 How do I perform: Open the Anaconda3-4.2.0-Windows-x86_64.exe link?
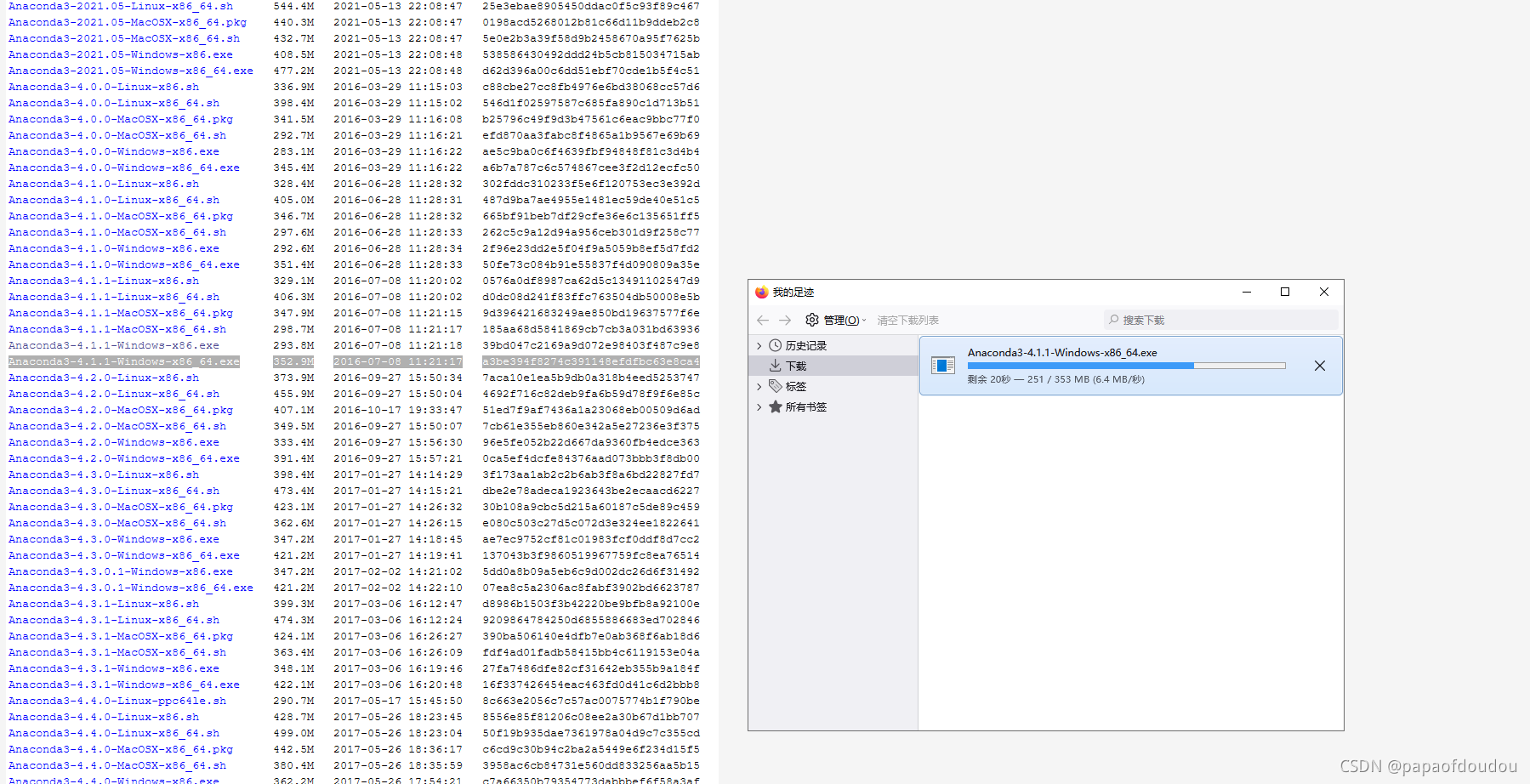124,458
